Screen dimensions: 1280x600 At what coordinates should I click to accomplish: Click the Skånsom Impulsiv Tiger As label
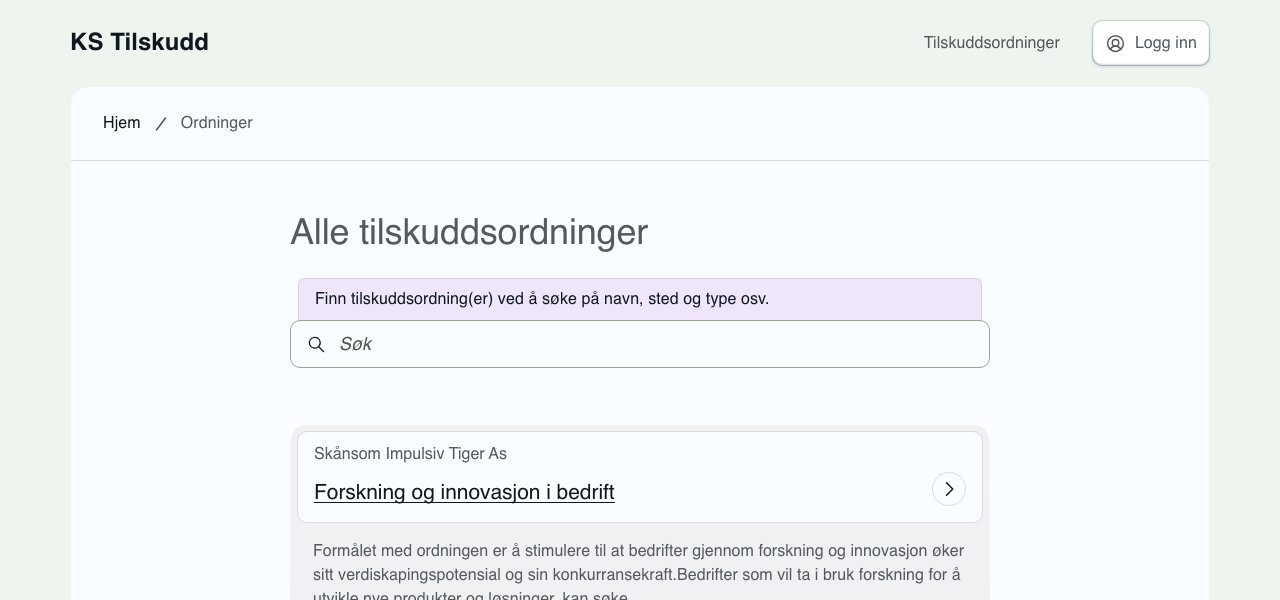point(410,454)
